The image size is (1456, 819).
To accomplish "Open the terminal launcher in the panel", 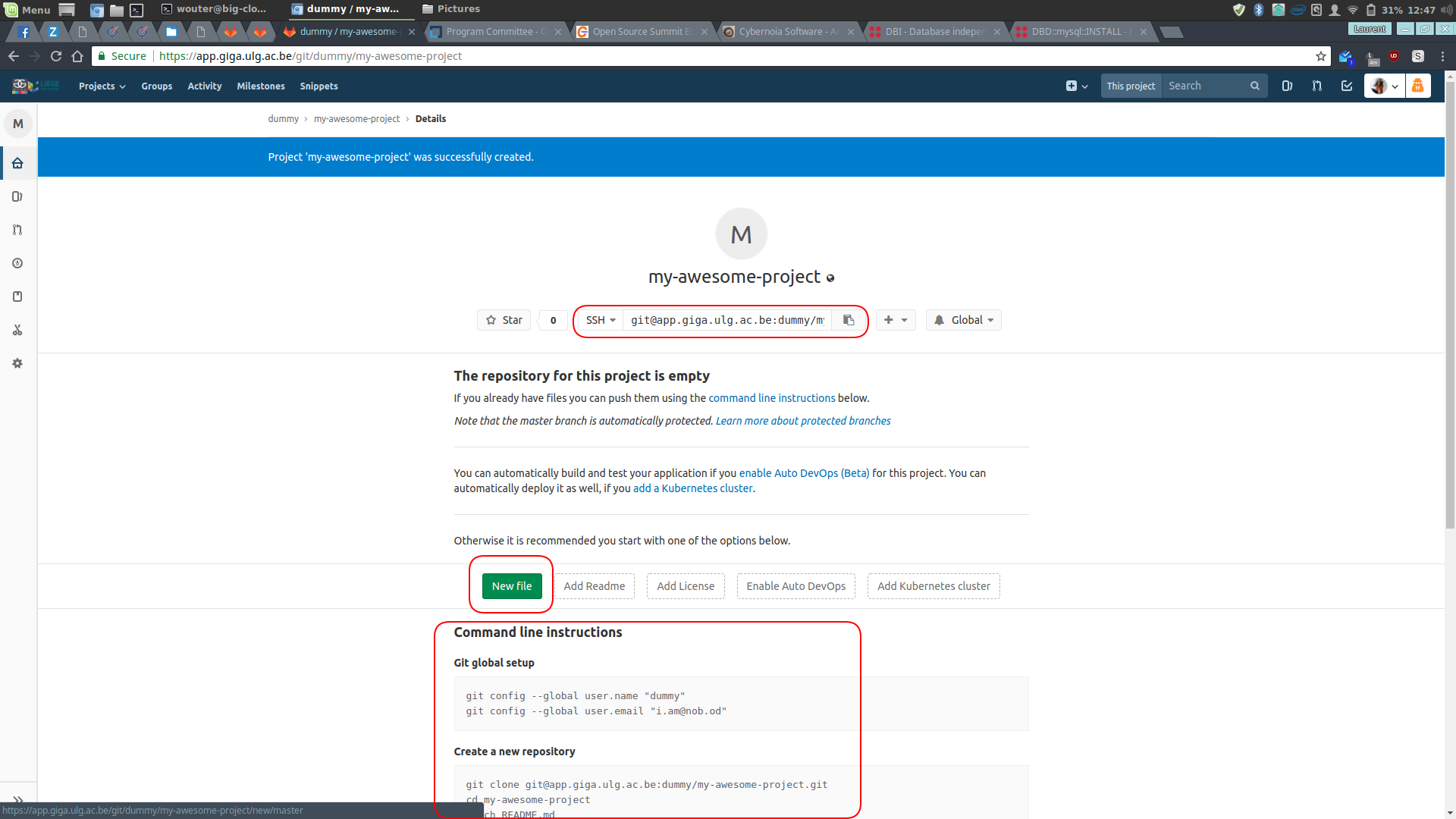I will click(x=136, y=10).
